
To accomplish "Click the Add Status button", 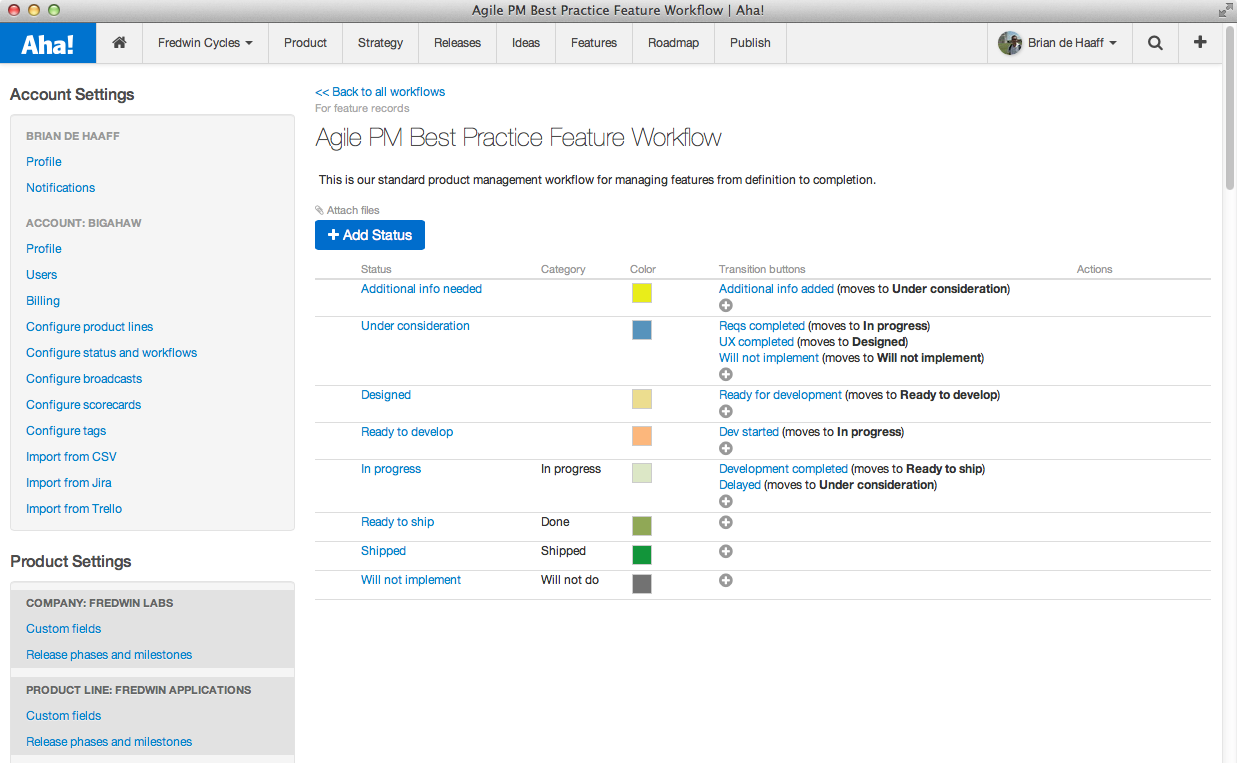I will click(370, 235).
